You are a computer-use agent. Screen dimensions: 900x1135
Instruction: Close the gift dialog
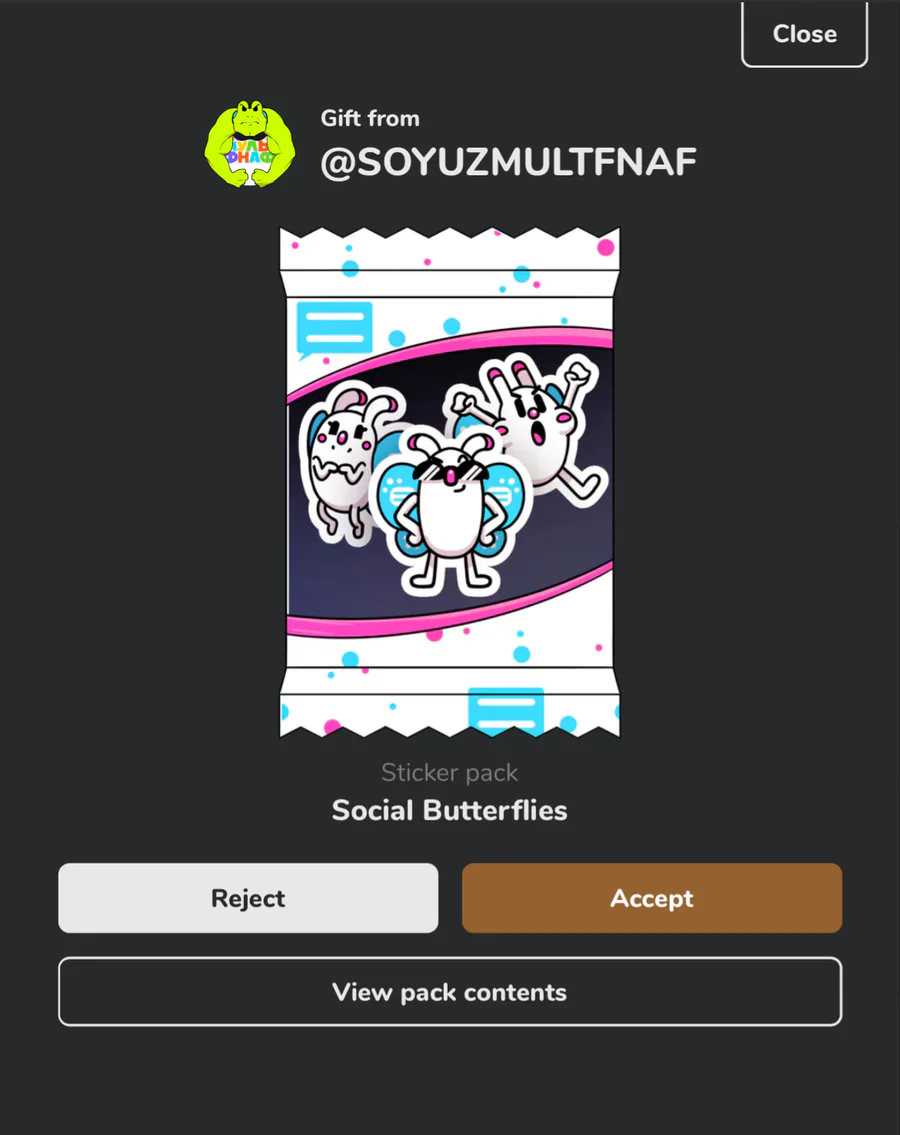(804, 34)
